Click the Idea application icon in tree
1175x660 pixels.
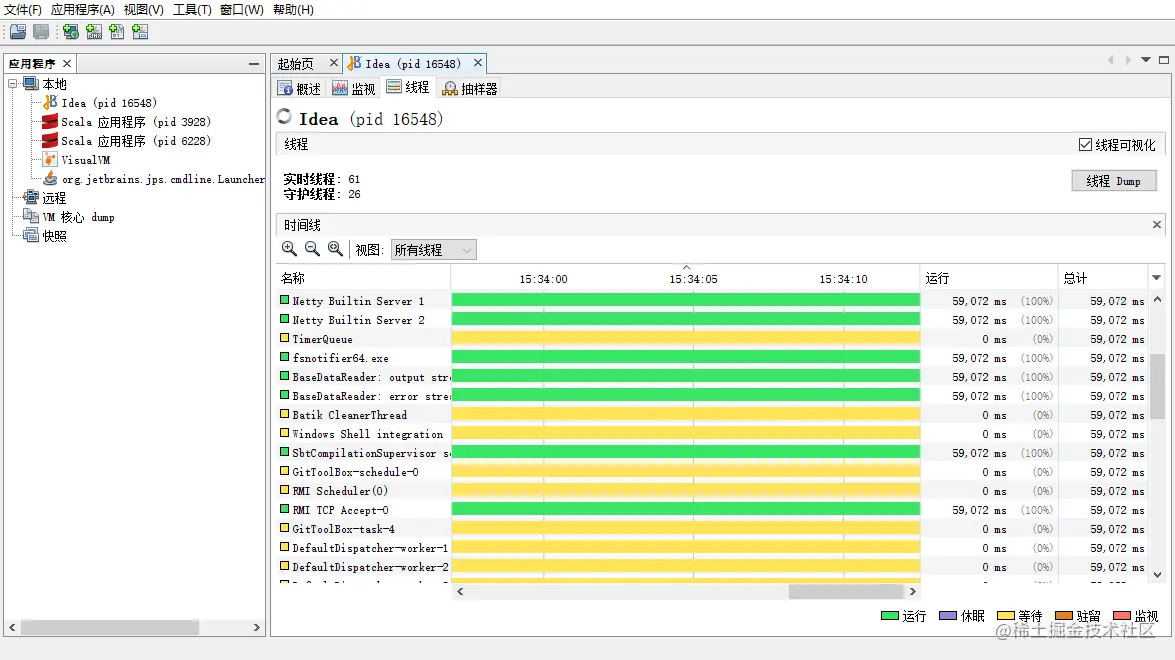(x=50, y=102)
